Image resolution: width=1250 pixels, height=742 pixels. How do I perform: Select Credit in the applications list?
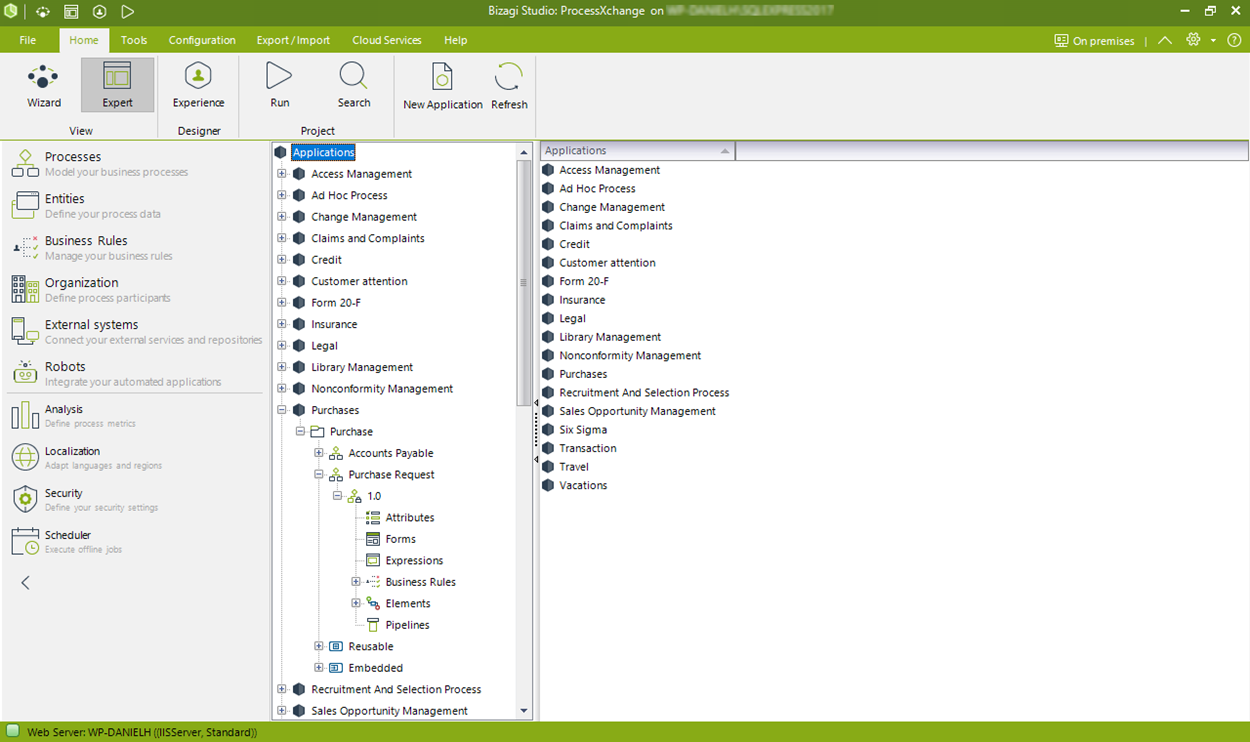[x=574, y=244]
